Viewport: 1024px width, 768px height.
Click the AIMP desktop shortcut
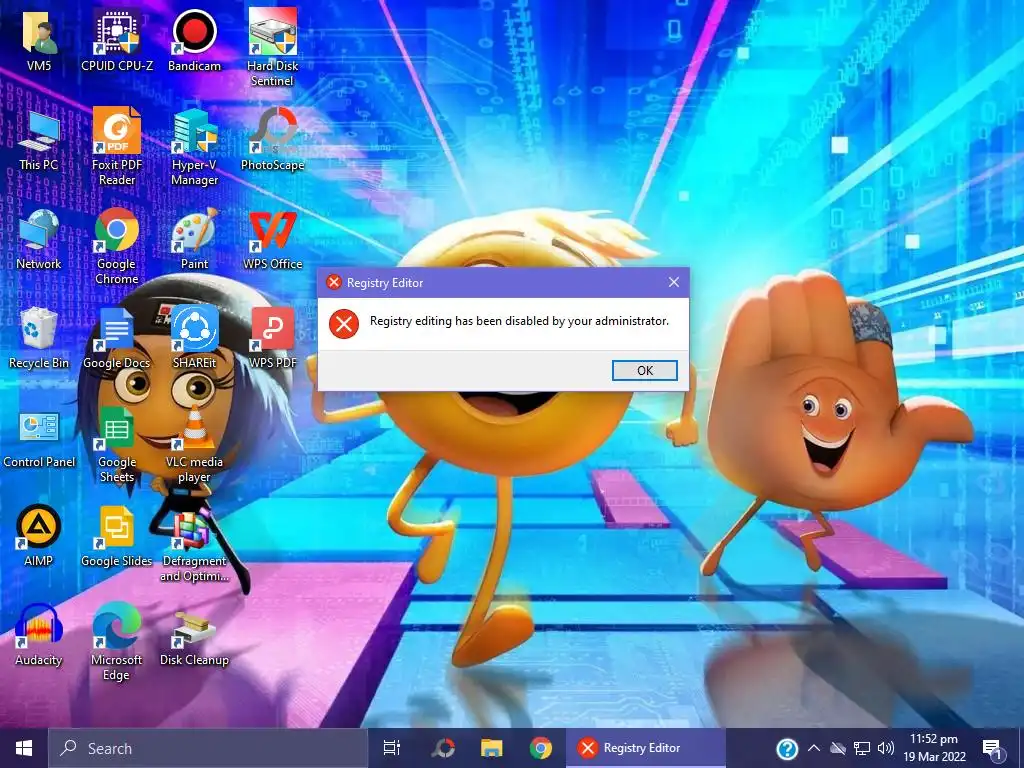[x=39, y=536]
